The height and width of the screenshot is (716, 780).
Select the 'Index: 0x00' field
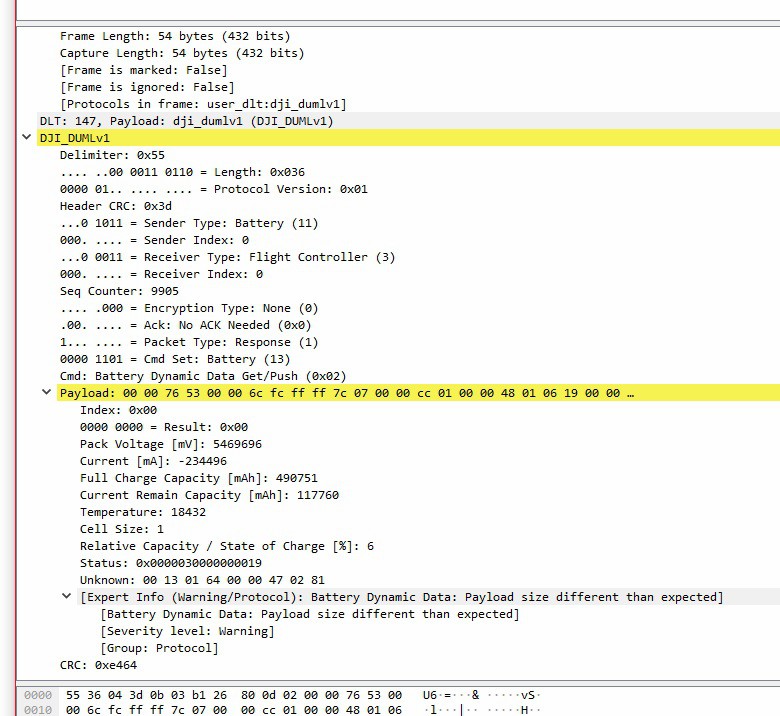118,410
